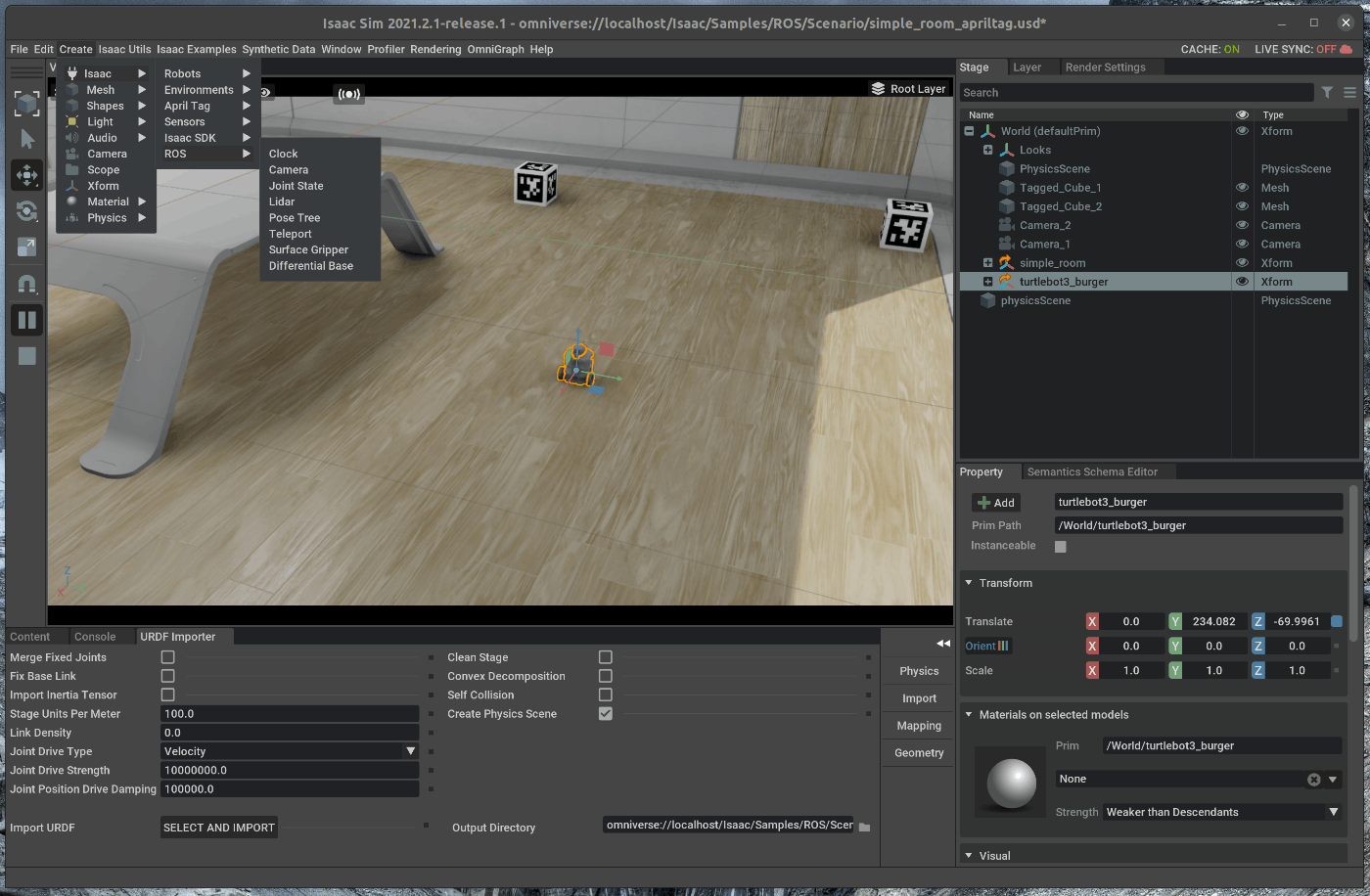Open the material None dropdown arrow
The height and width of the screenshot is (896, 1370).
pyautogui.click(x=1333, y=780)
